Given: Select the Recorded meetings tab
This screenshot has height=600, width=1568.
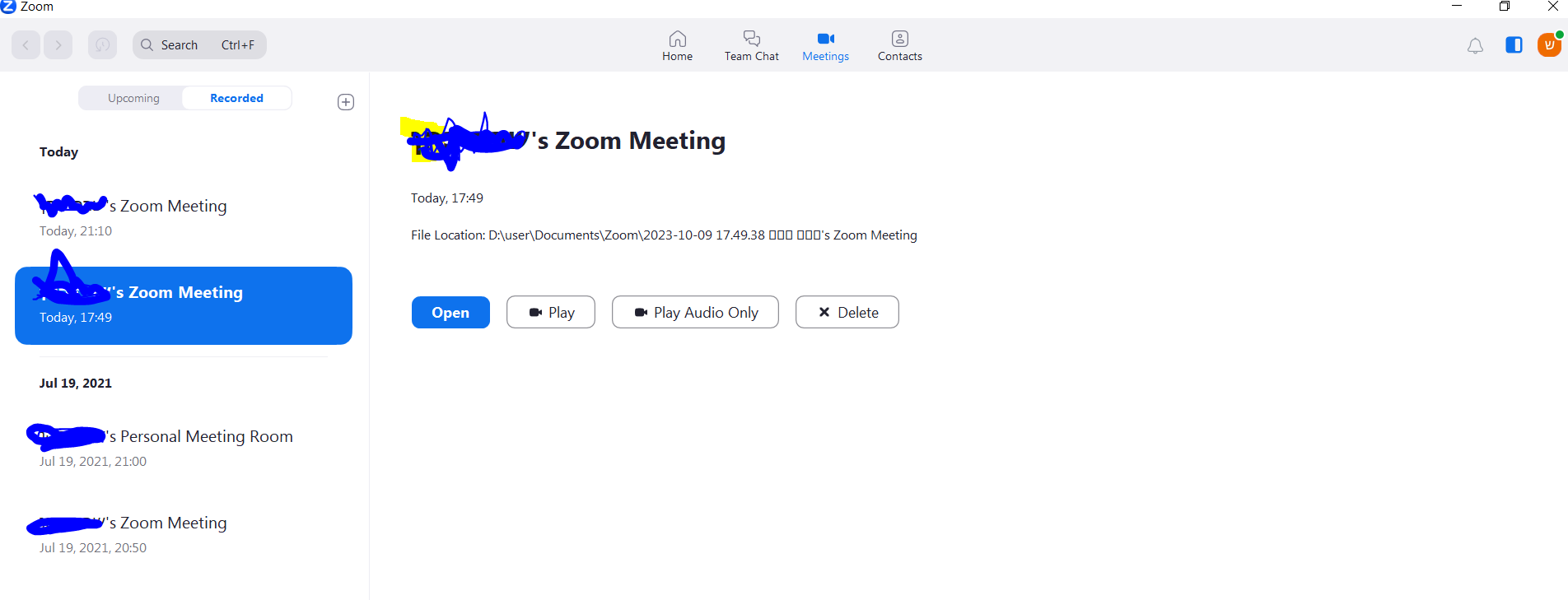Looking at the screenshot, I should (x=236, y=98).
